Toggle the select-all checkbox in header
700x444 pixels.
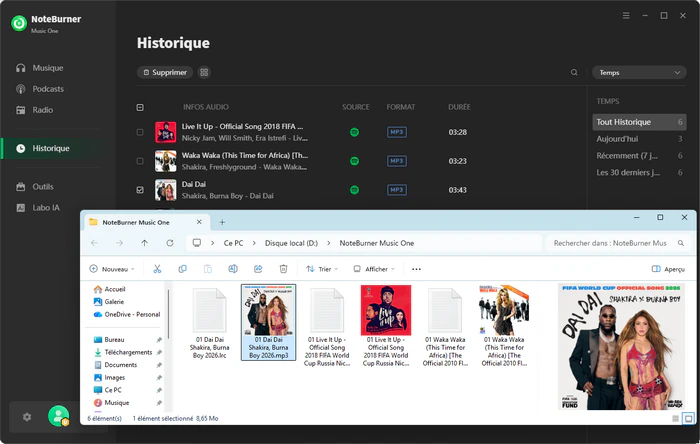140,107
